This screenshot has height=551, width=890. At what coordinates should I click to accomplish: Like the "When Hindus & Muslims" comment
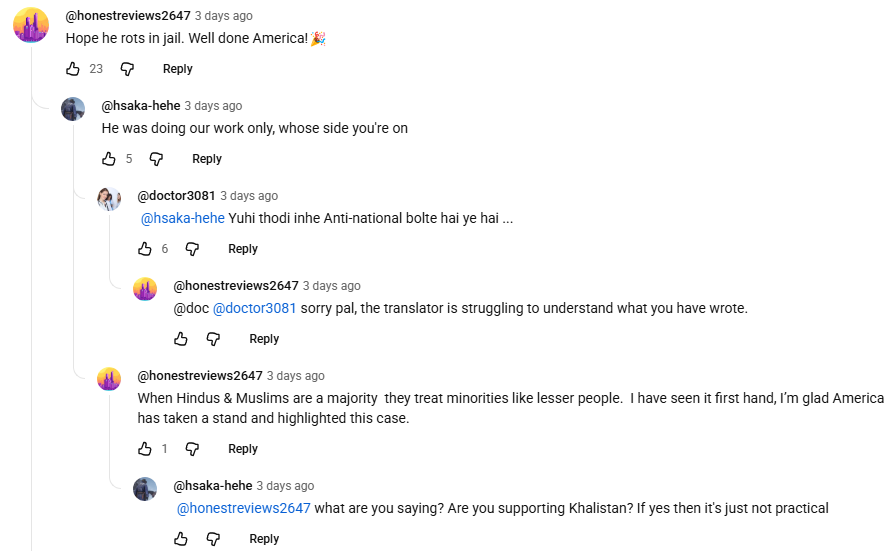pyautogui.click(x=145, y=449)
